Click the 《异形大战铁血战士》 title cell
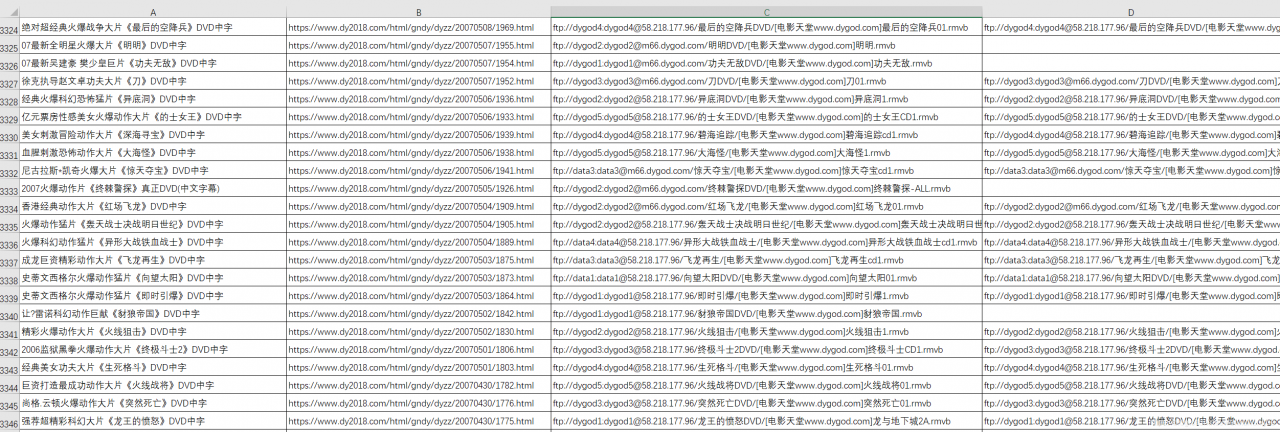Viewport: 1280px width, 432px height. tap(152, 243)
